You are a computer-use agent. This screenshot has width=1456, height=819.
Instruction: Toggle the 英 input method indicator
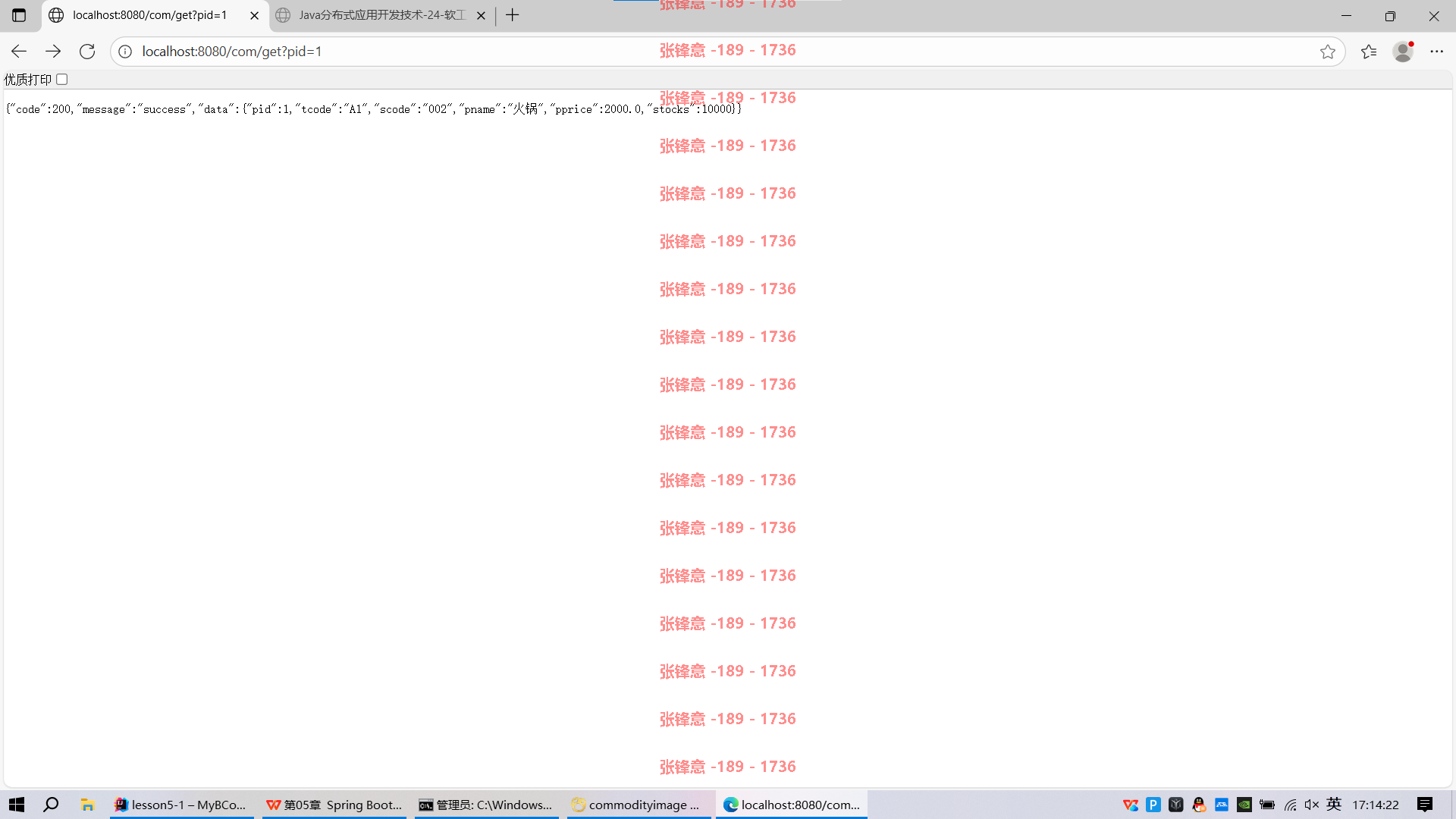click(x=1334, y=805)
